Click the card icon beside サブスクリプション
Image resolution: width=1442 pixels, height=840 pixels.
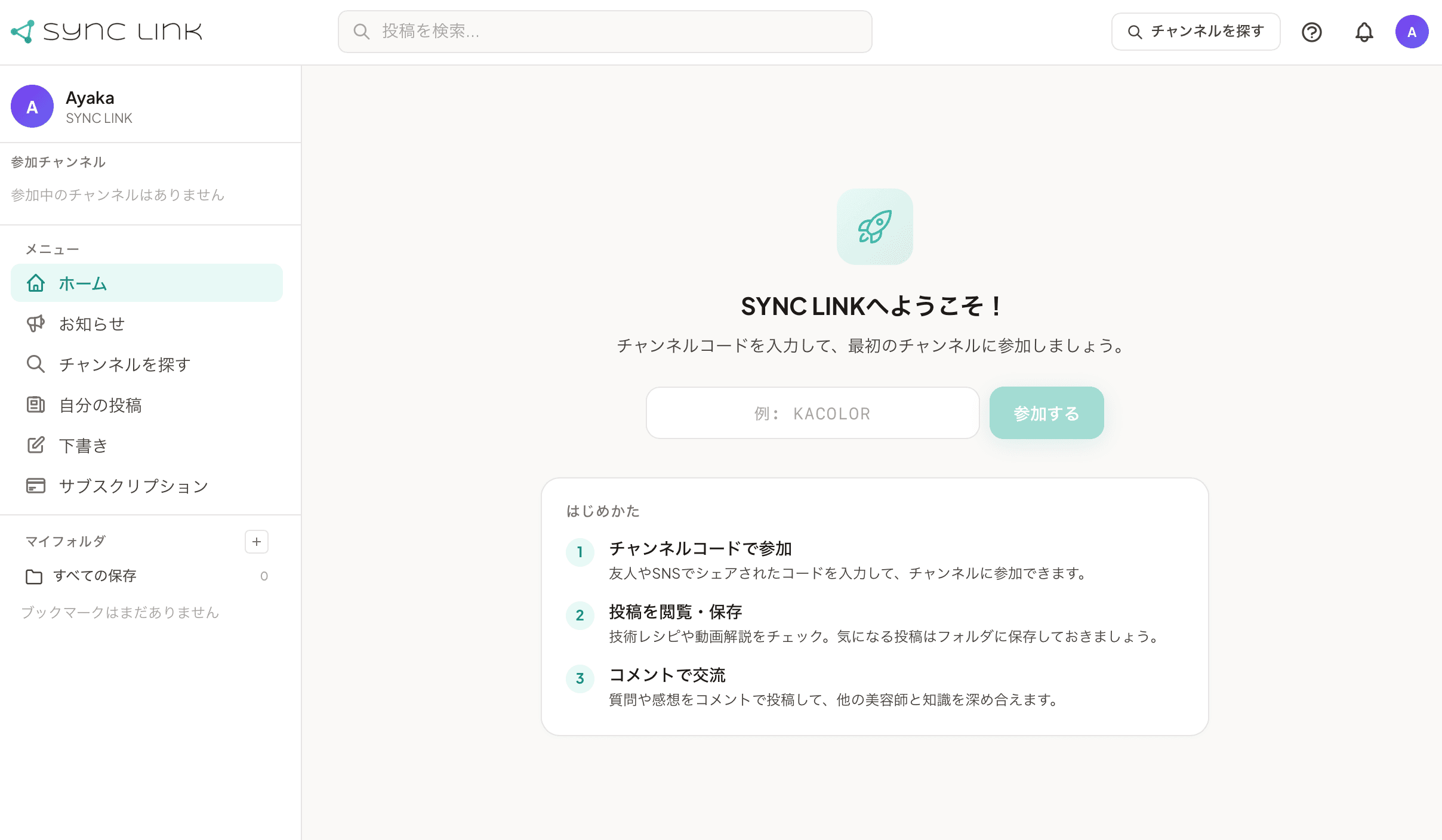click(x=36, y=486)
